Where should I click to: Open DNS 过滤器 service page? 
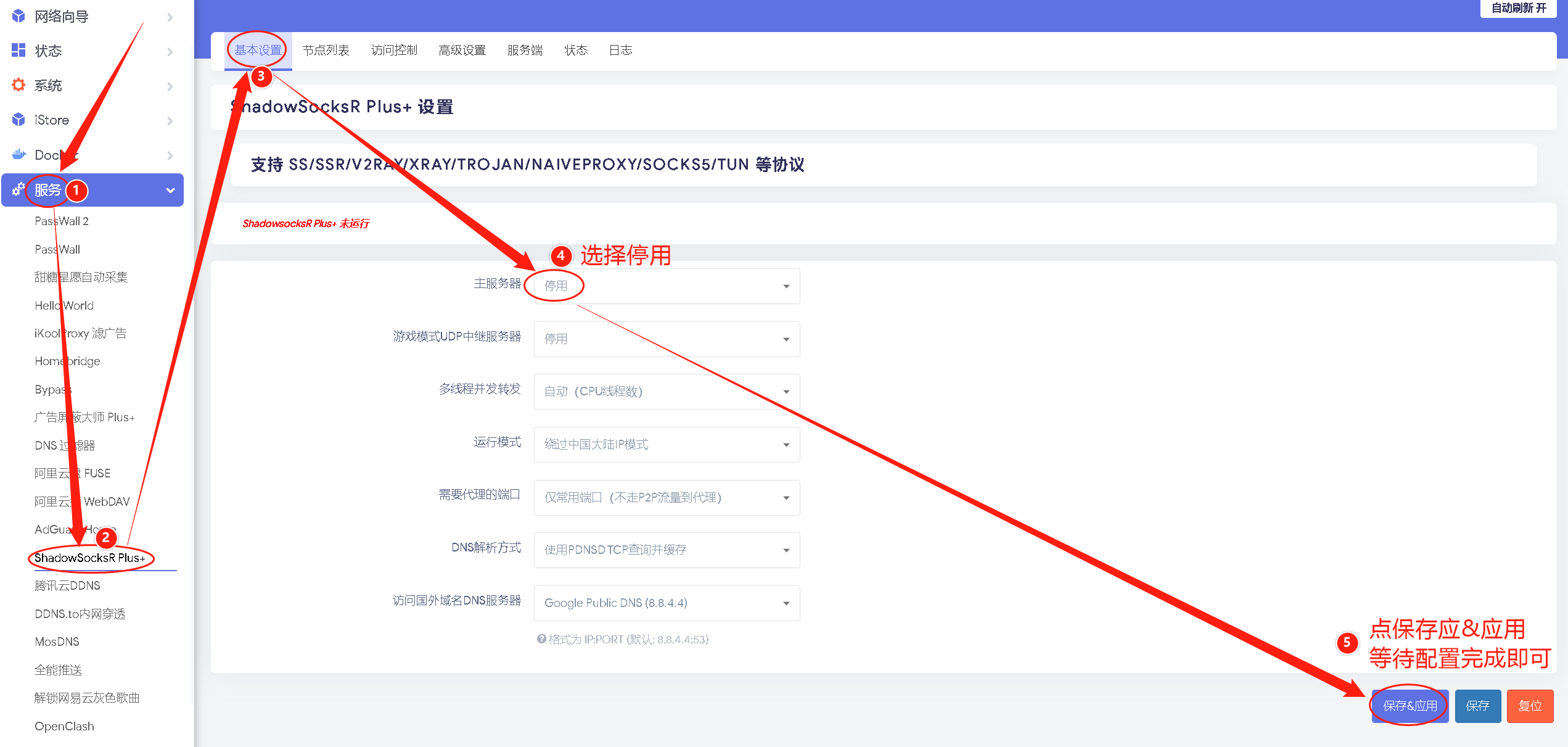pyautogui.click(x=65, y=446)
